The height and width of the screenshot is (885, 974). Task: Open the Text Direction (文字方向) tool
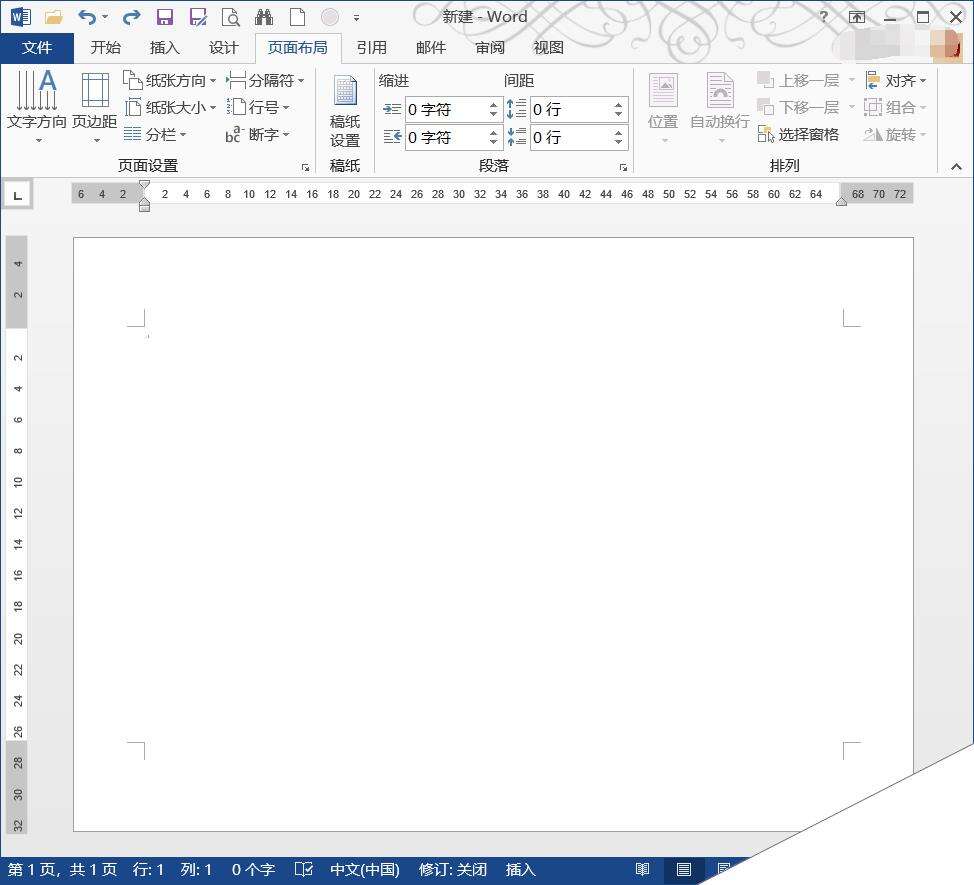[37, 107]
